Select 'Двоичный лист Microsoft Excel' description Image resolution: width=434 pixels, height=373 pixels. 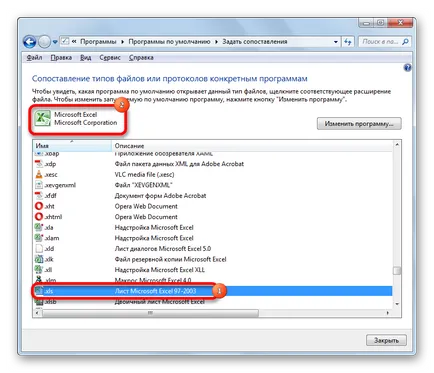click(x=160, y=302)
